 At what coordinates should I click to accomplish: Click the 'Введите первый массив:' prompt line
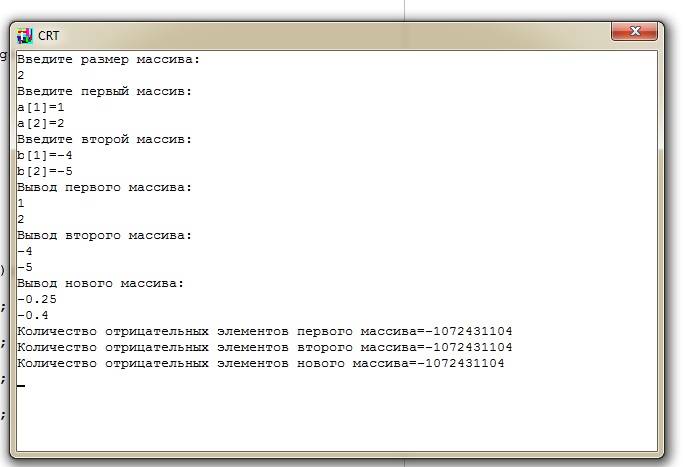(104, 91)
